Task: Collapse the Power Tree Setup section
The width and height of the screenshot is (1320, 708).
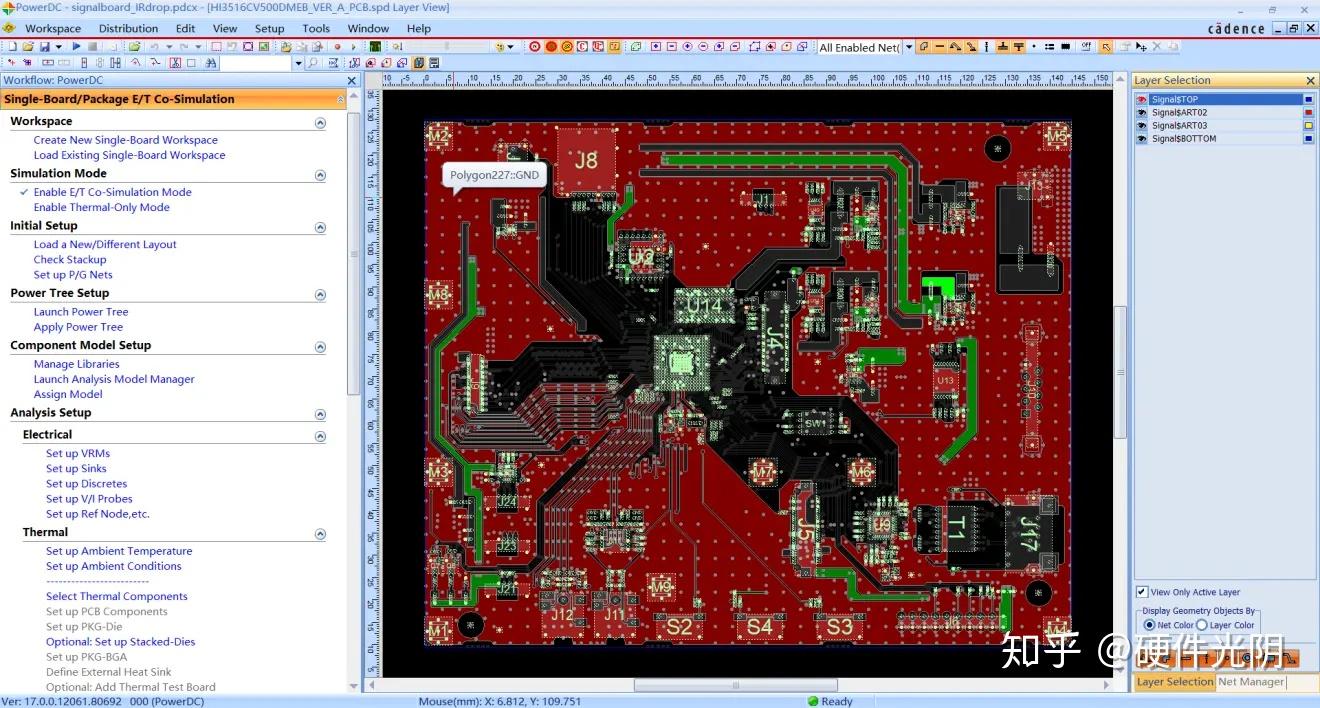Action: 320,295
